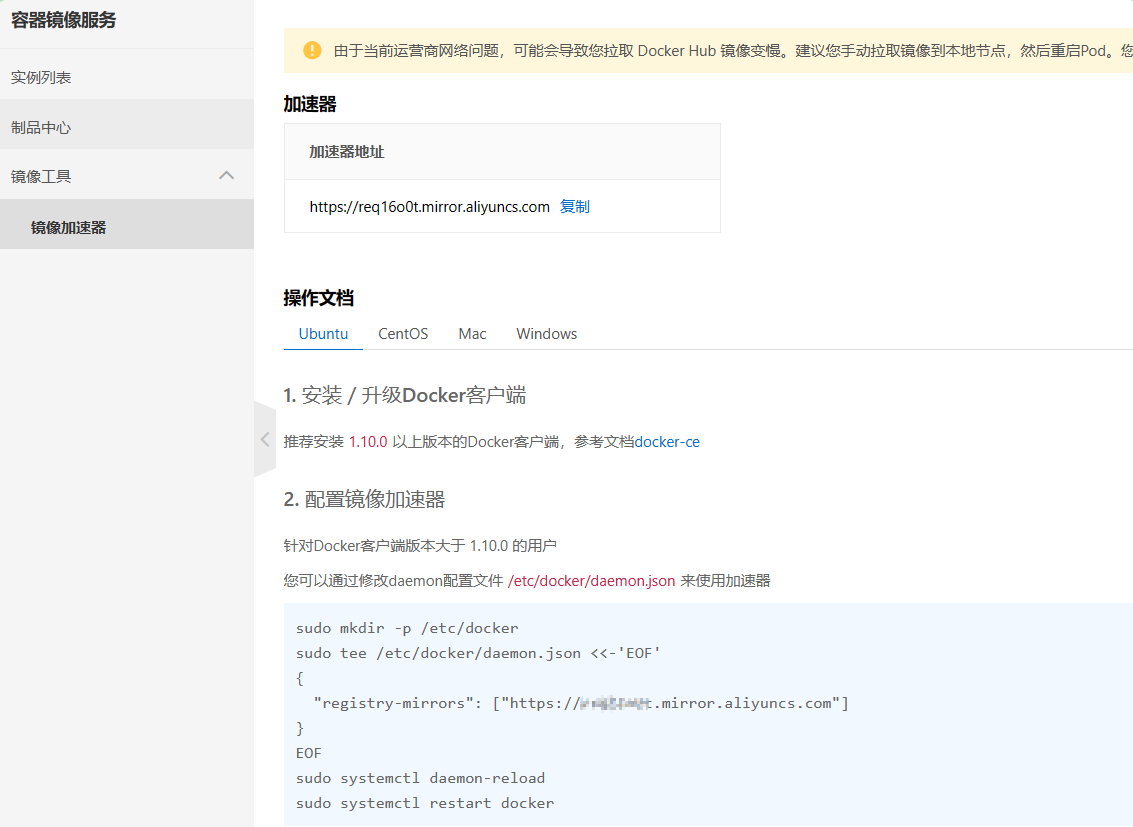Click the Docker Hub network notice banner text

pyautogui.click(x=733, y=51)
